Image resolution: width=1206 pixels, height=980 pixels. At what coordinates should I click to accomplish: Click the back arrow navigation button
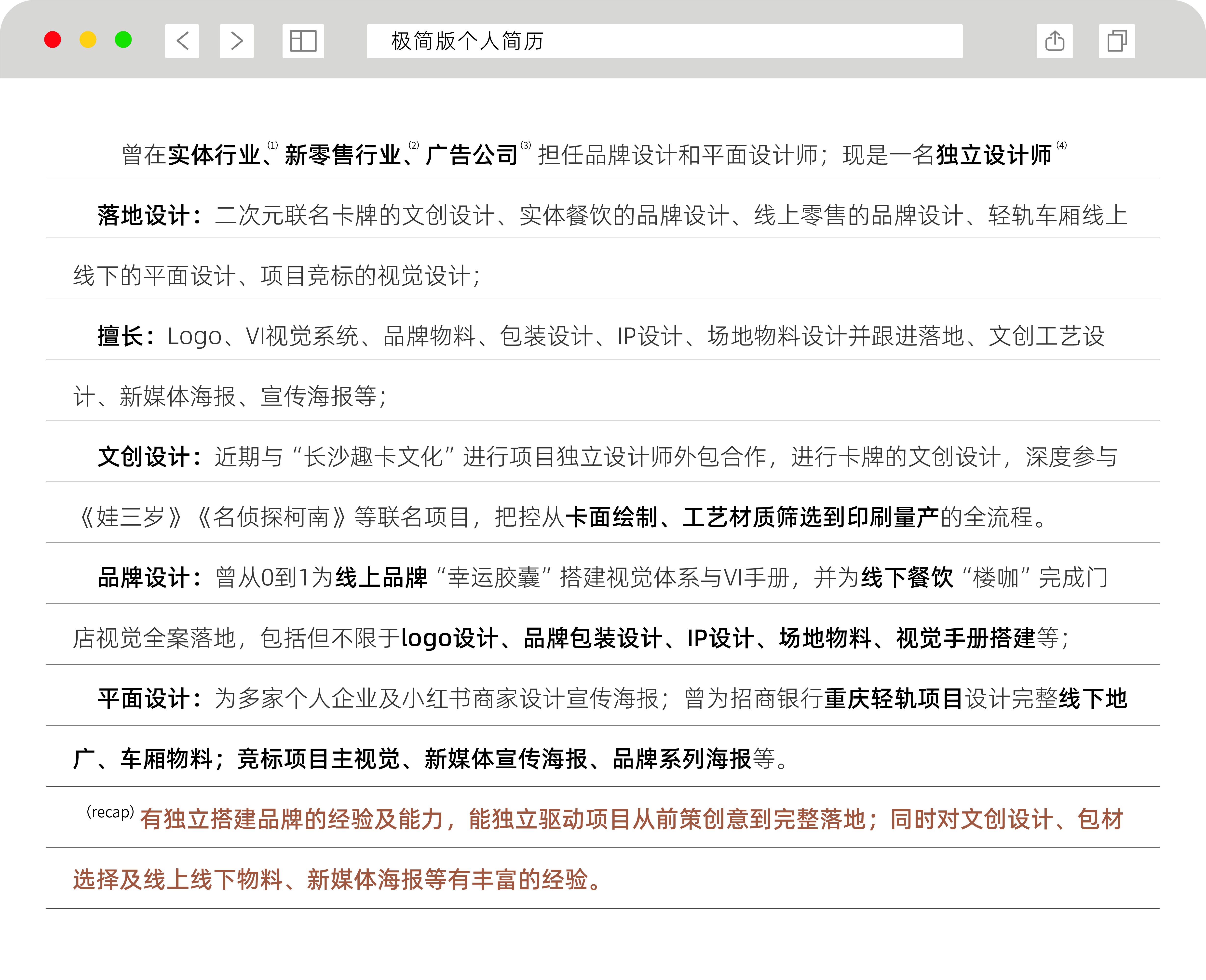pyautogui.click(x=182, y=41)
